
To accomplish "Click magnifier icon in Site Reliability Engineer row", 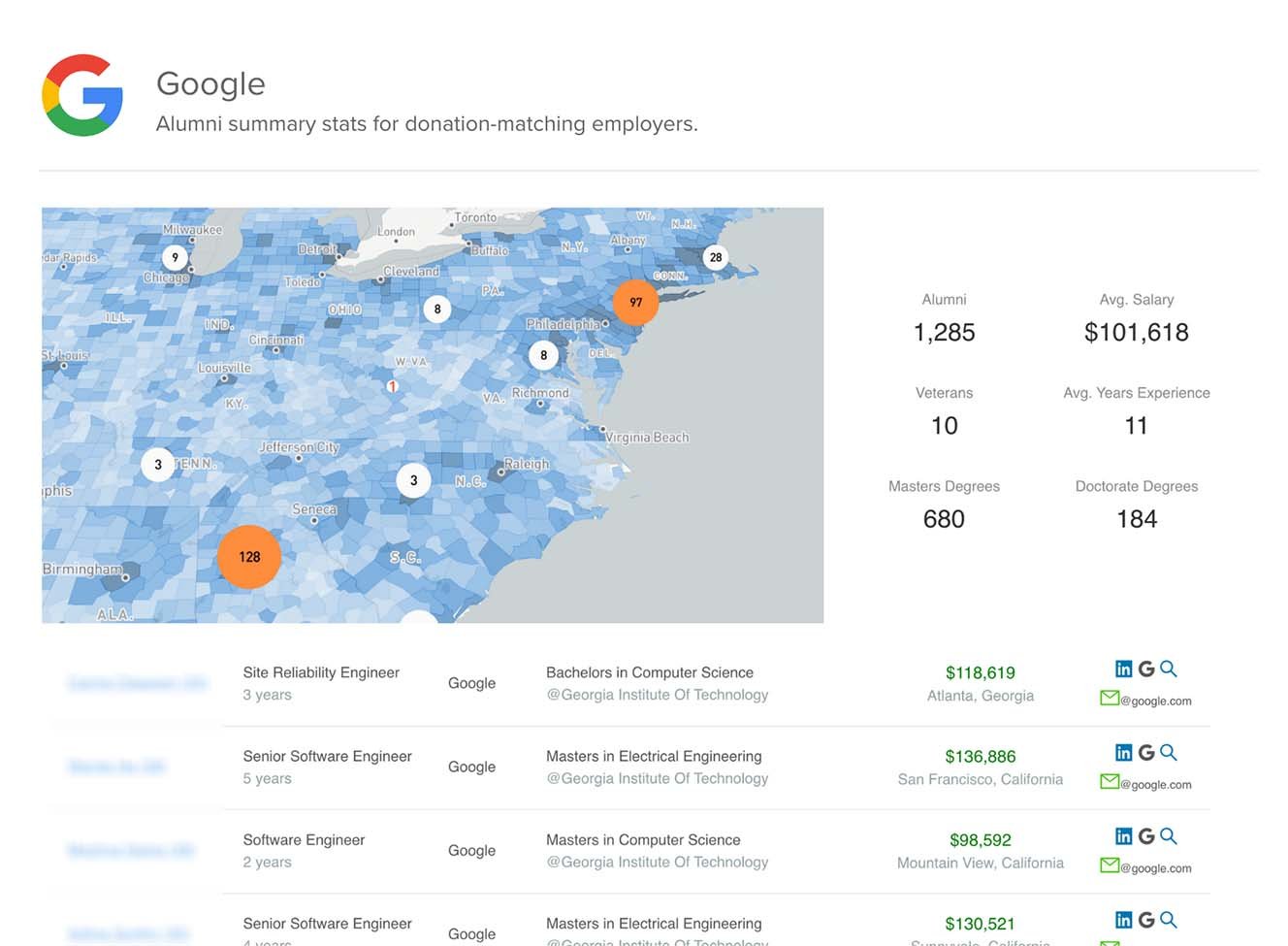I will coord(1169,669).
